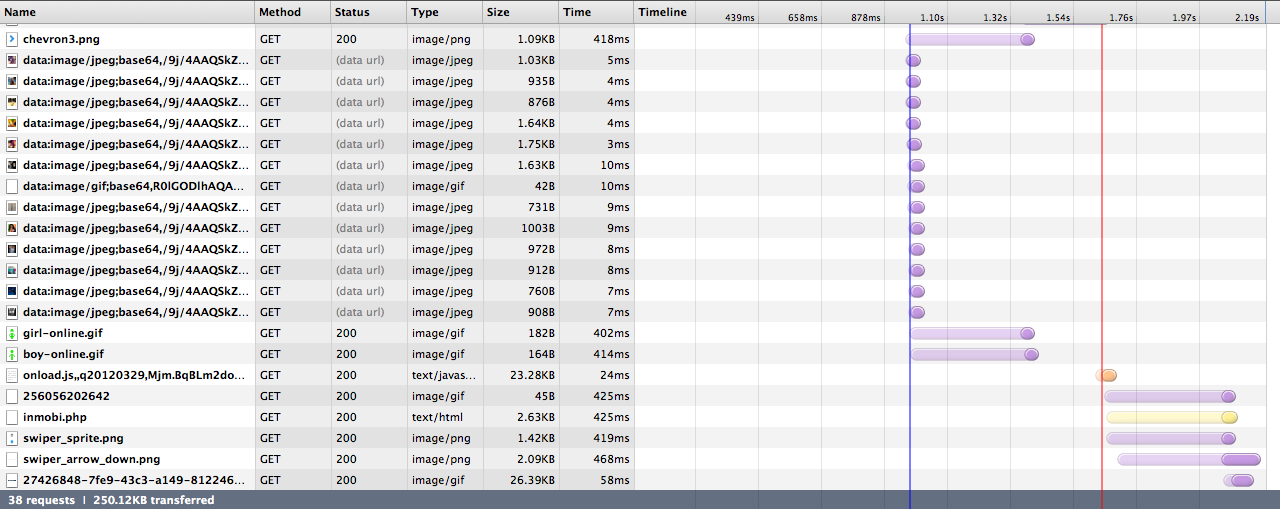This screenshot has width=1280, height=509.
Task: Click the data:image/gif row's blank icon
Action: pyautogui.click(x=12, y=186)
